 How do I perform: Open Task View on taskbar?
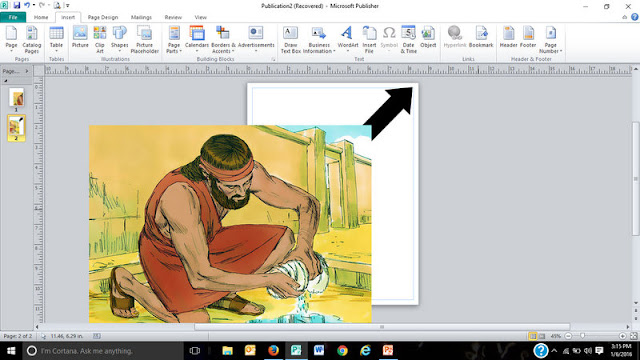(x=195, y=351)
